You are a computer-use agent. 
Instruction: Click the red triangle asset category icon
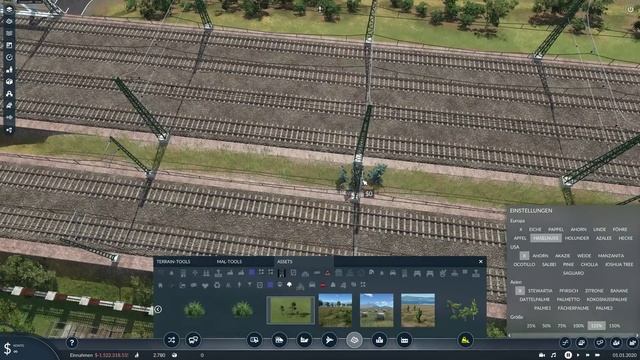coord(327,273)
